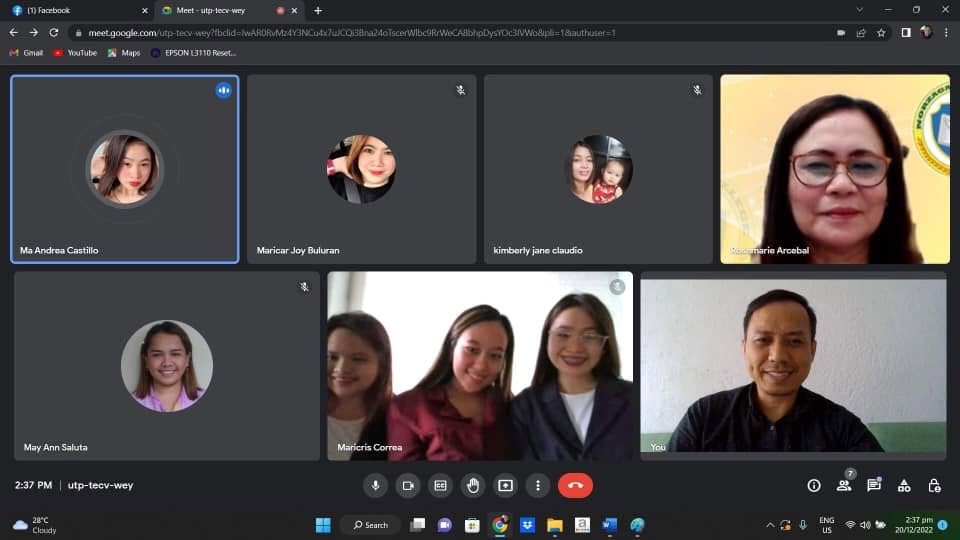Open Dropbox from taskbar
Viewport: 960px width, 540px height.
coord(527,525)
